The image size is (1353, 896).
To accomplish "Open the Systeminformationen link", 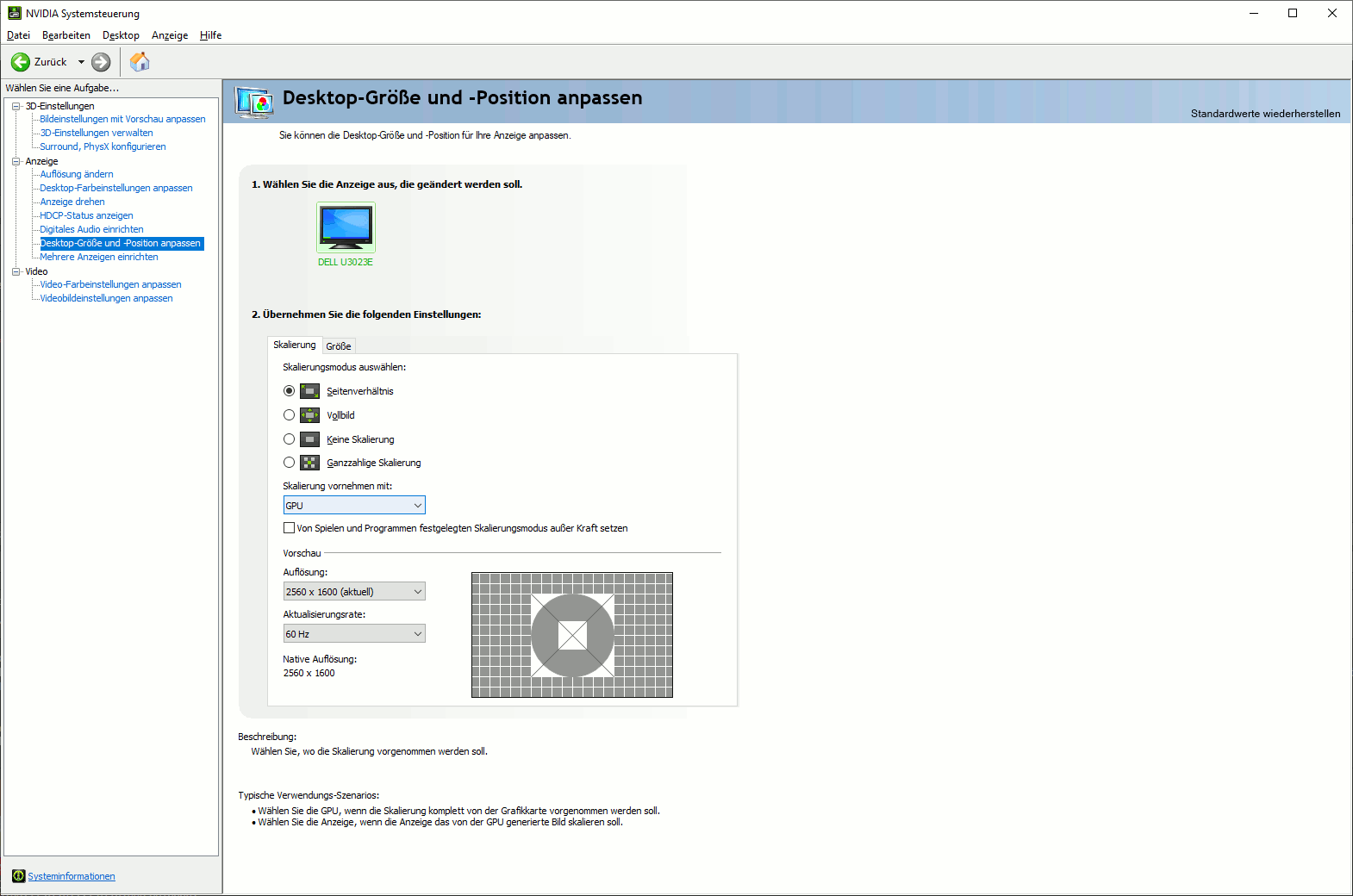I will pyautogui.click(x=72, y=876).
